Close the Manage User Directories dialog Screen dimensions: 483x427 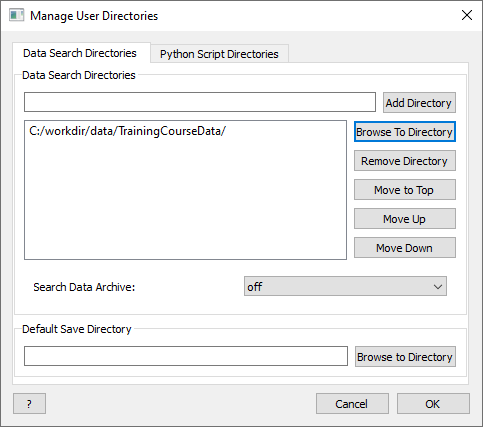(x=467, y=15)
